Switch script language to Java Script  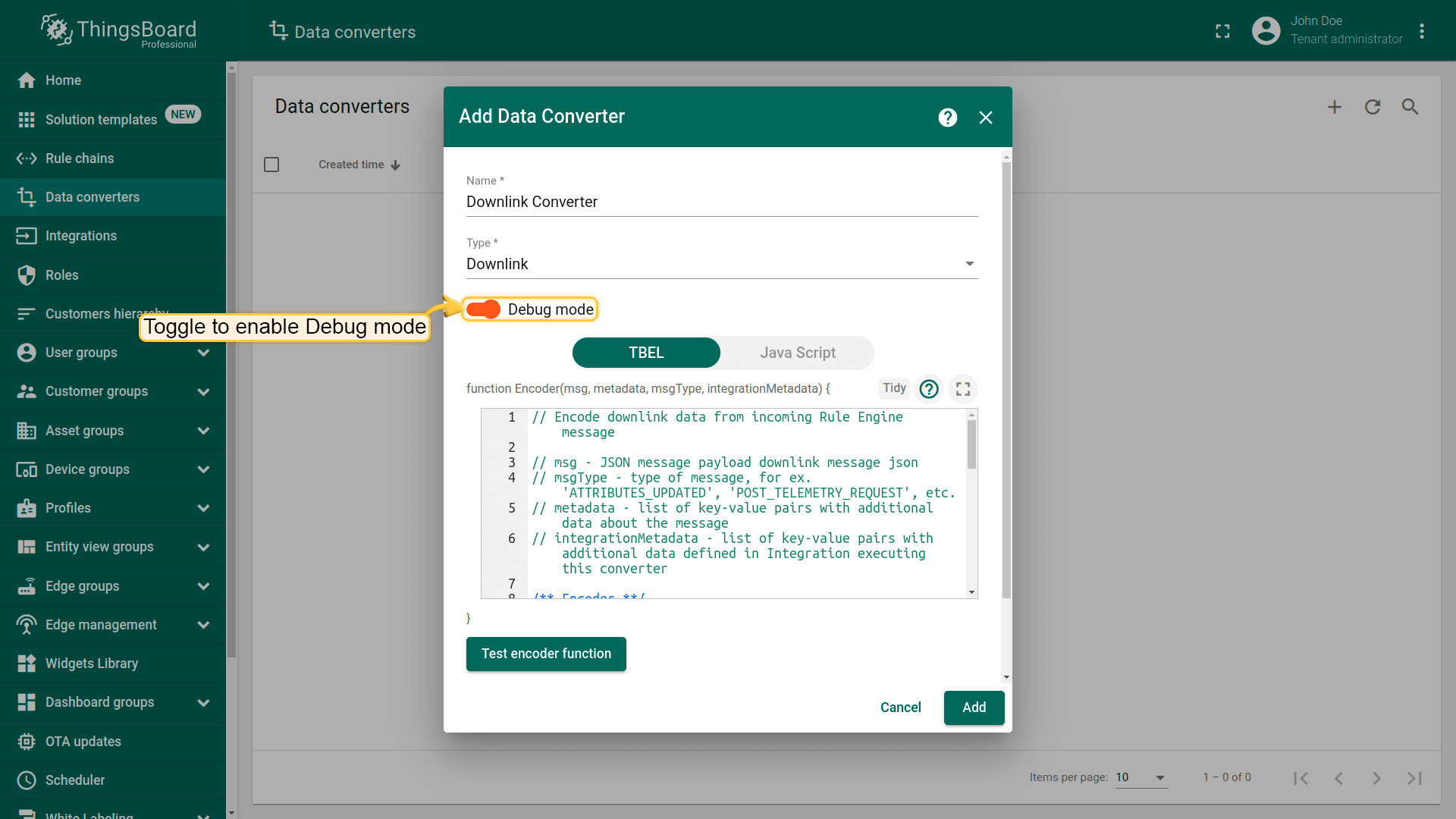797,353
